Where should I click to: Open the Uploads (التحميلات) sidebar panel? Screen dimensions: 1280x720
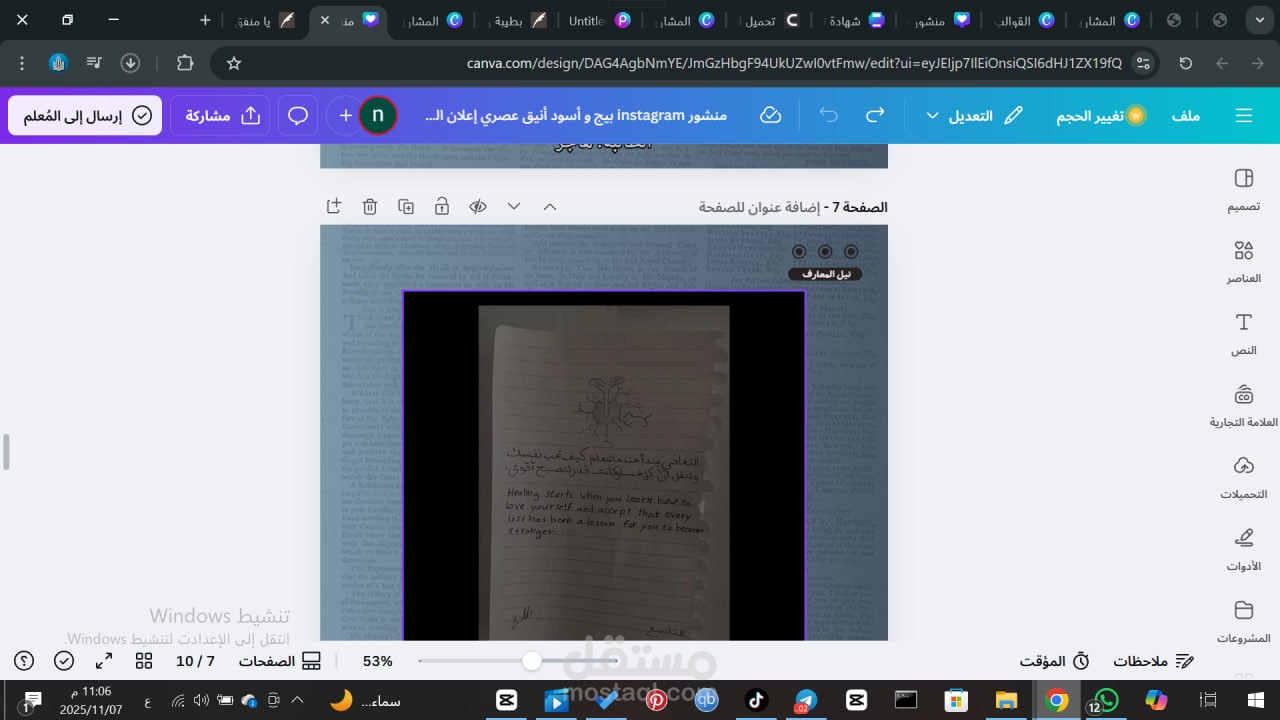pos(1243,478)
